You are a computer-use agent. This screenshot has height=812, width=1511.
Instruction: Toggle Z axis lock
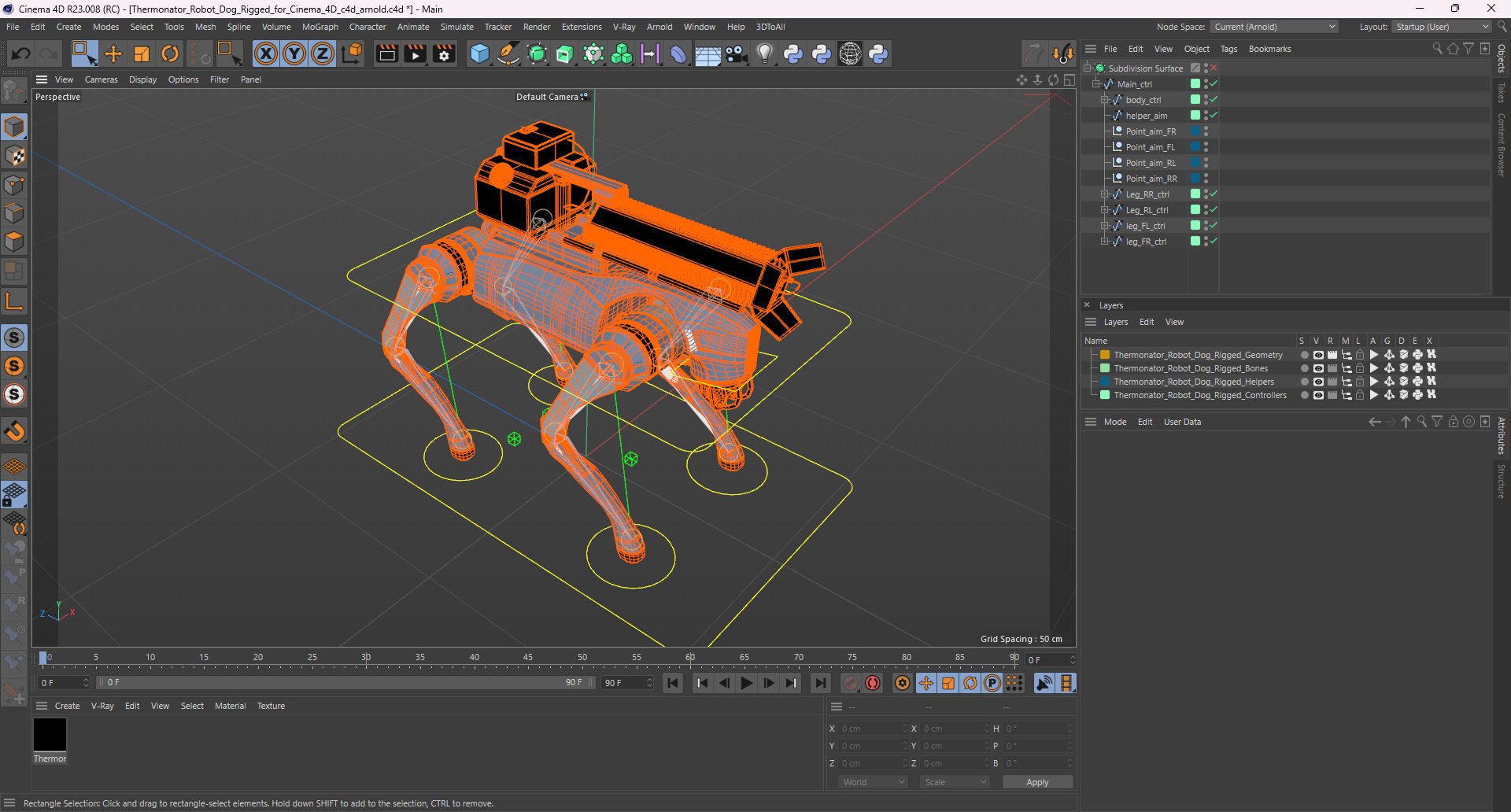pos(323,54)
